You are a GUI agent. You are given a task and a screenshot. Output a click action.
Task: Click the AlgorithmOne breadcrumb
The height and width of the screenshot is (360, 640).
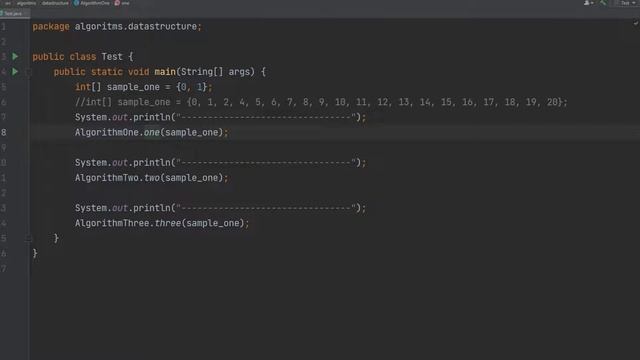click(x=95, y=3)
